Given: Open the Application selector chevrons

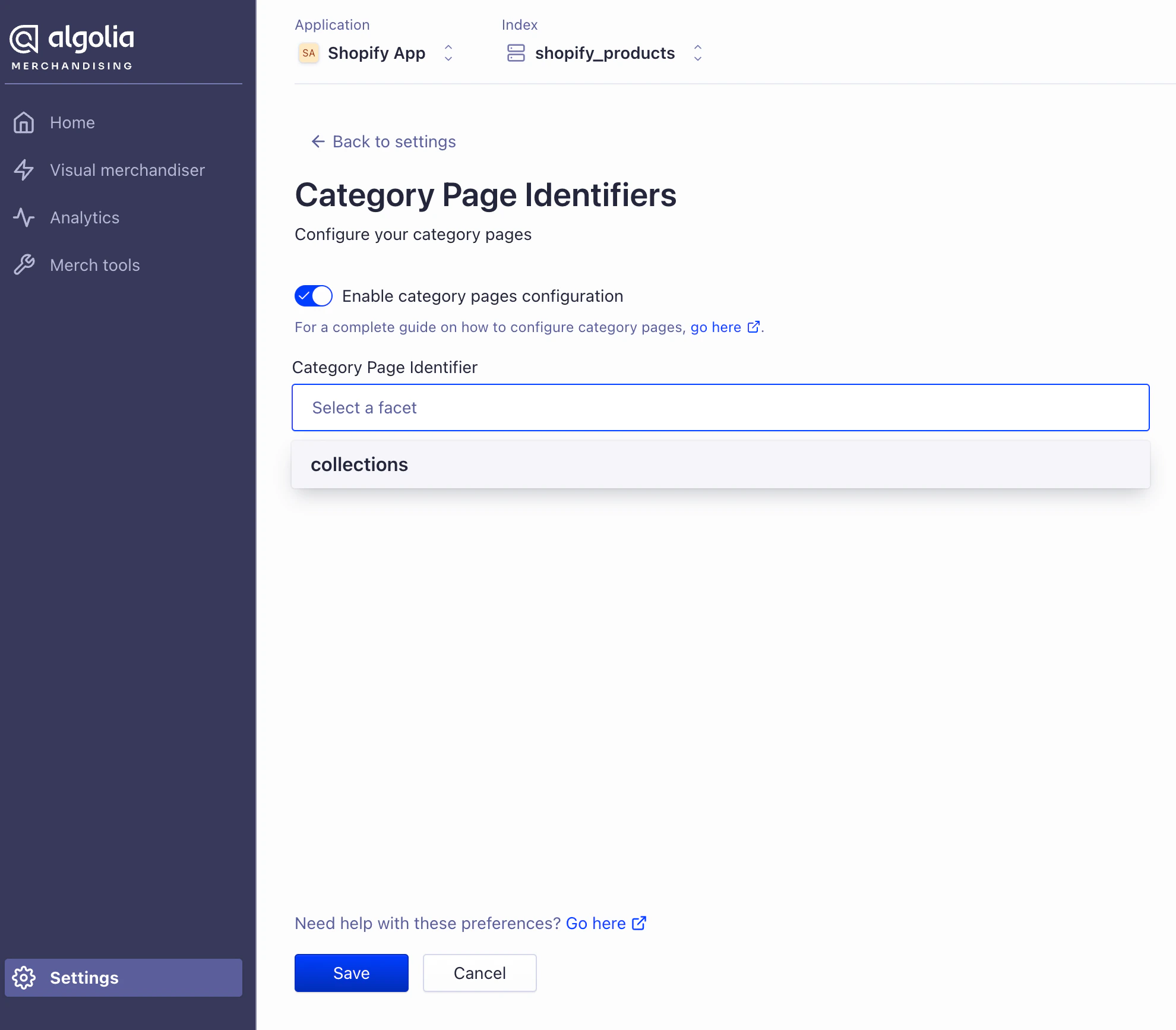Looking at the screenshot, I should (x=448, y=53).
